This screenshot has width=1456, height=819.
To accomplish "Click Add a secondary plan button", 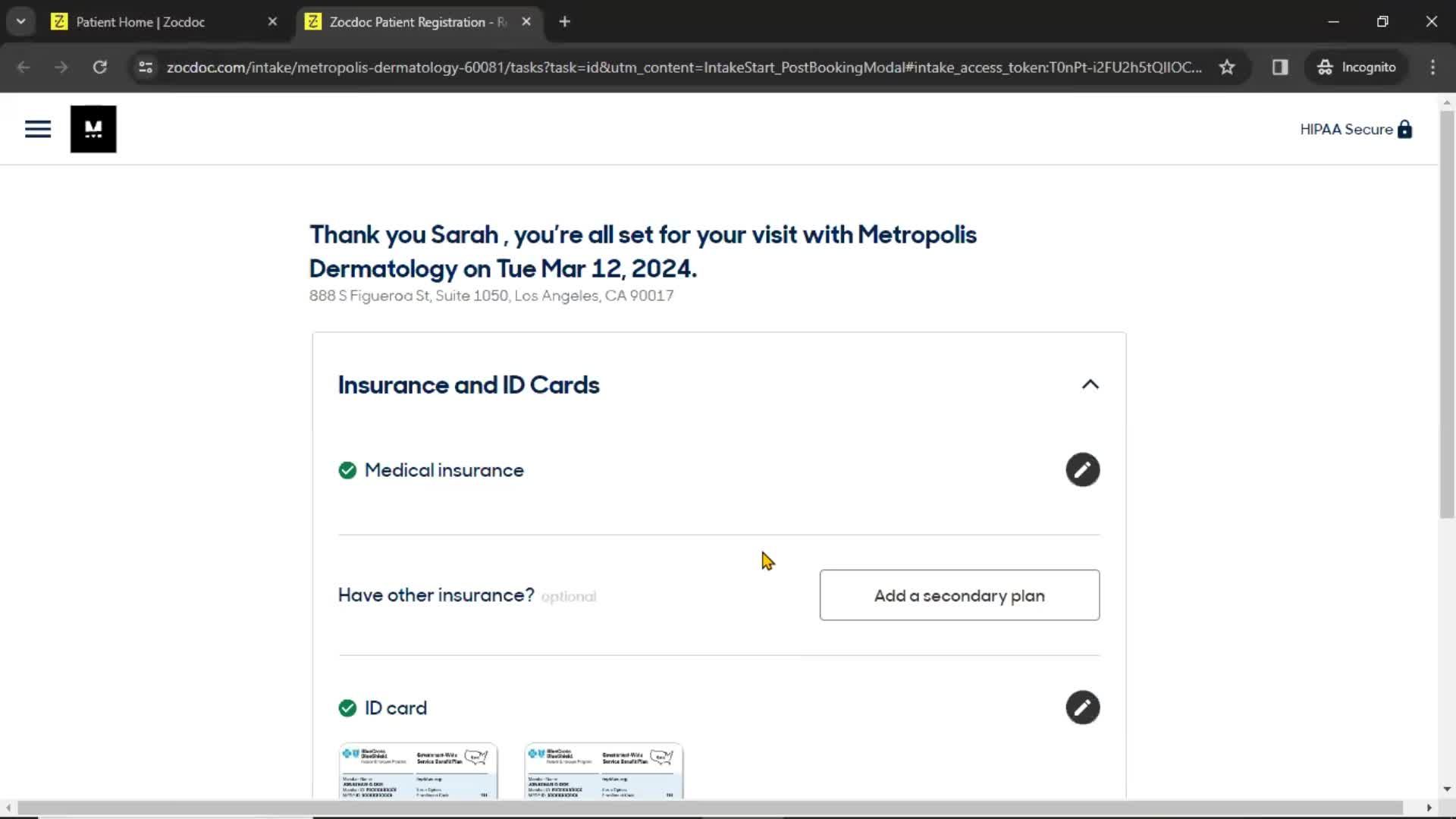I will pyautogui.click(x=959, y=594).
